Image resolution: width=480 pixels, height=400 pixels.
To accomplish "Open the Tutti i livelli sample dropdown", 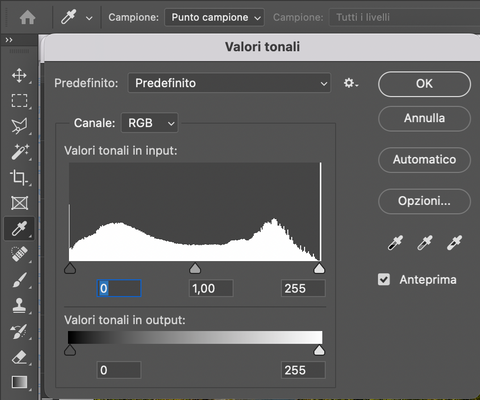I will pos(404,17).
